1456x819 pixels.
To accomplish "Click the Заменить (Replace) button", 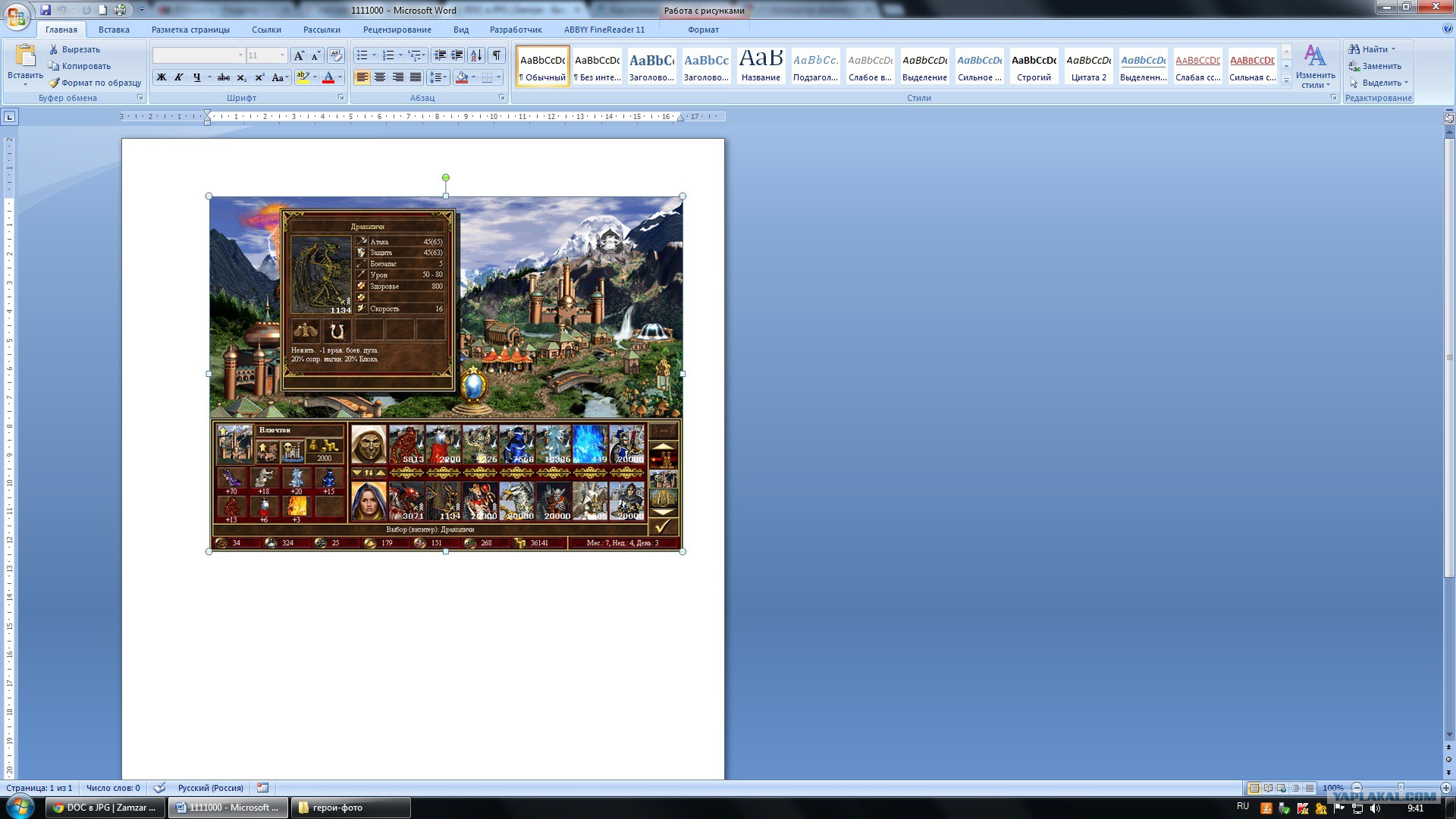I will pos(1375,66).
